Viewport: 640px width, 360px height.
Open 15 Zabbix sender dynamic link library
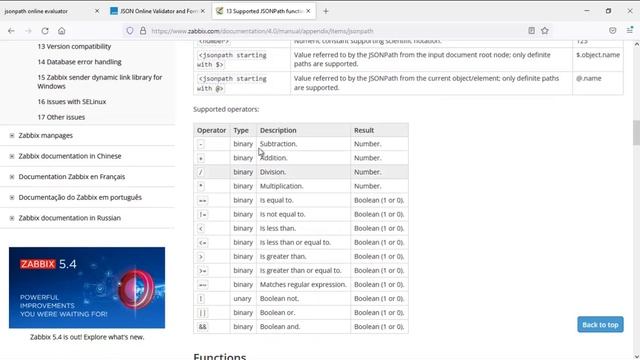coord(100,82)
